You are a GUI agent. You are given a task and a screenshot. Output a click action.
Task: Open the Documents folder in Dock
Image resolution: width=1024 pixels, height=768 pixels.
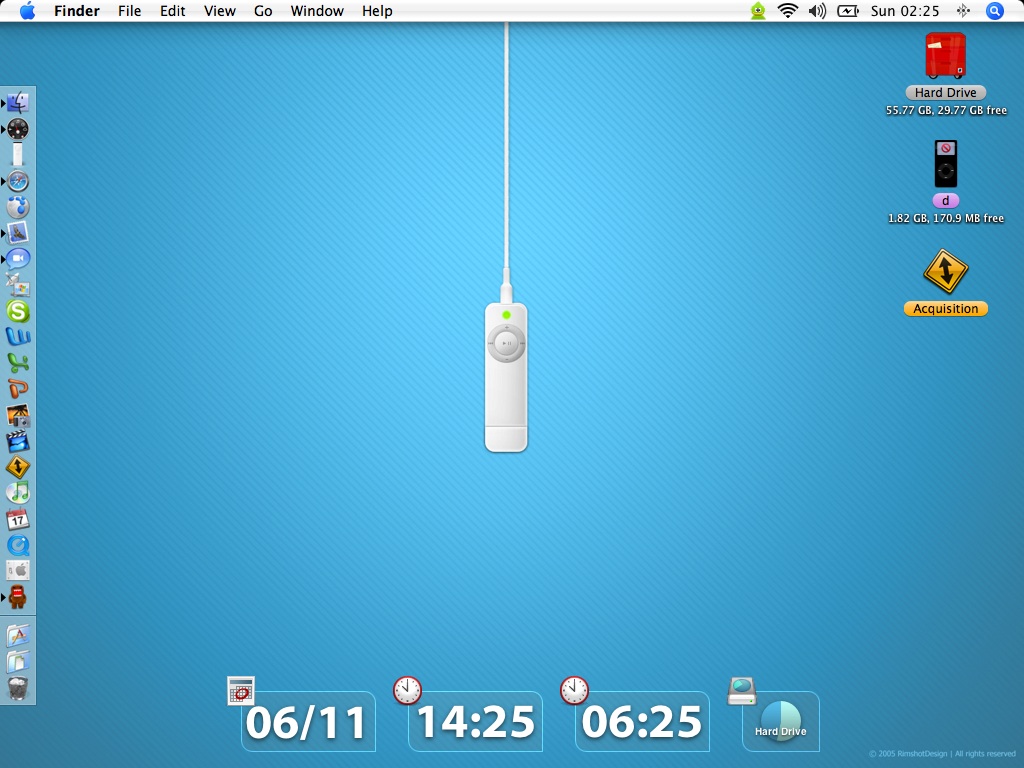[x=18, y=662]
